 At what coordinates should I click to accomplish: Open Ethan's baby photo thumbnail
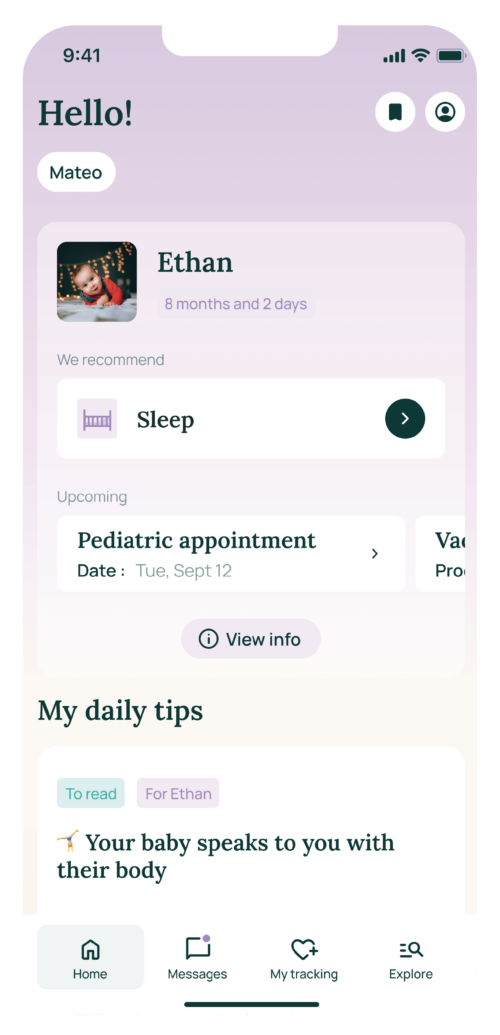tap(97, 282)
